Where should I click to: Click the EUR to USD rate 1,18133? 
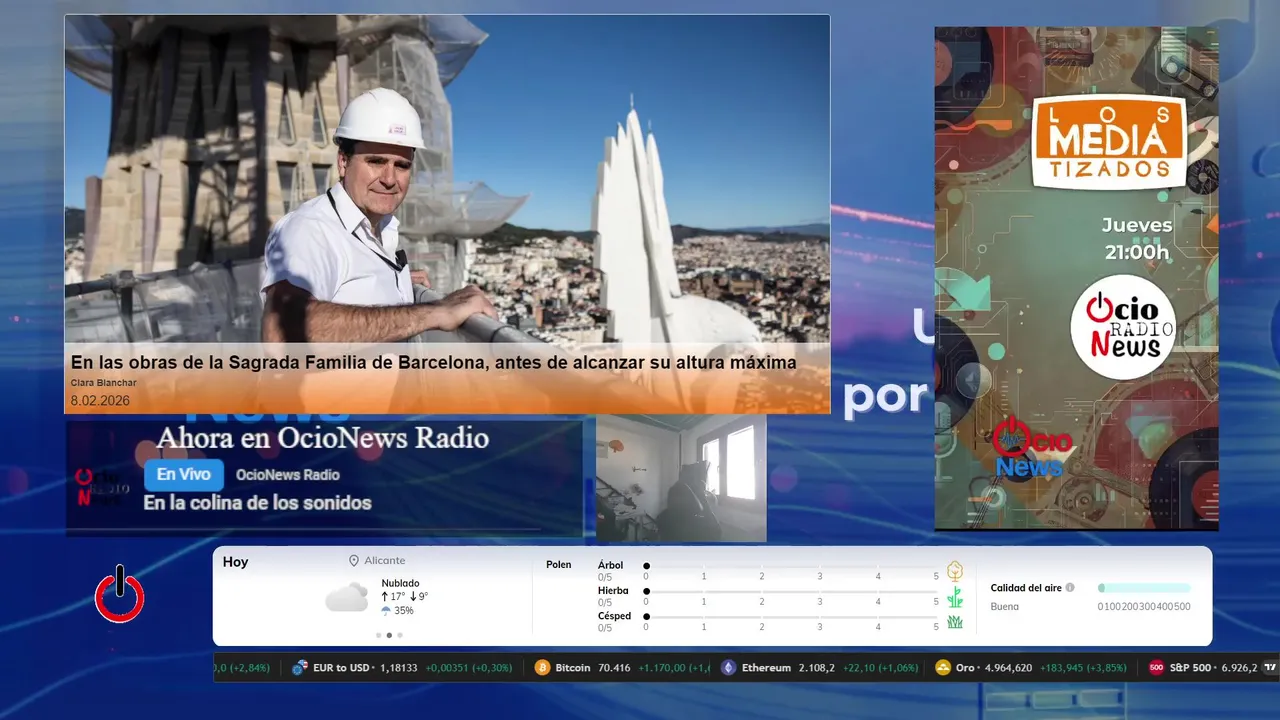(x=398, y=668)
